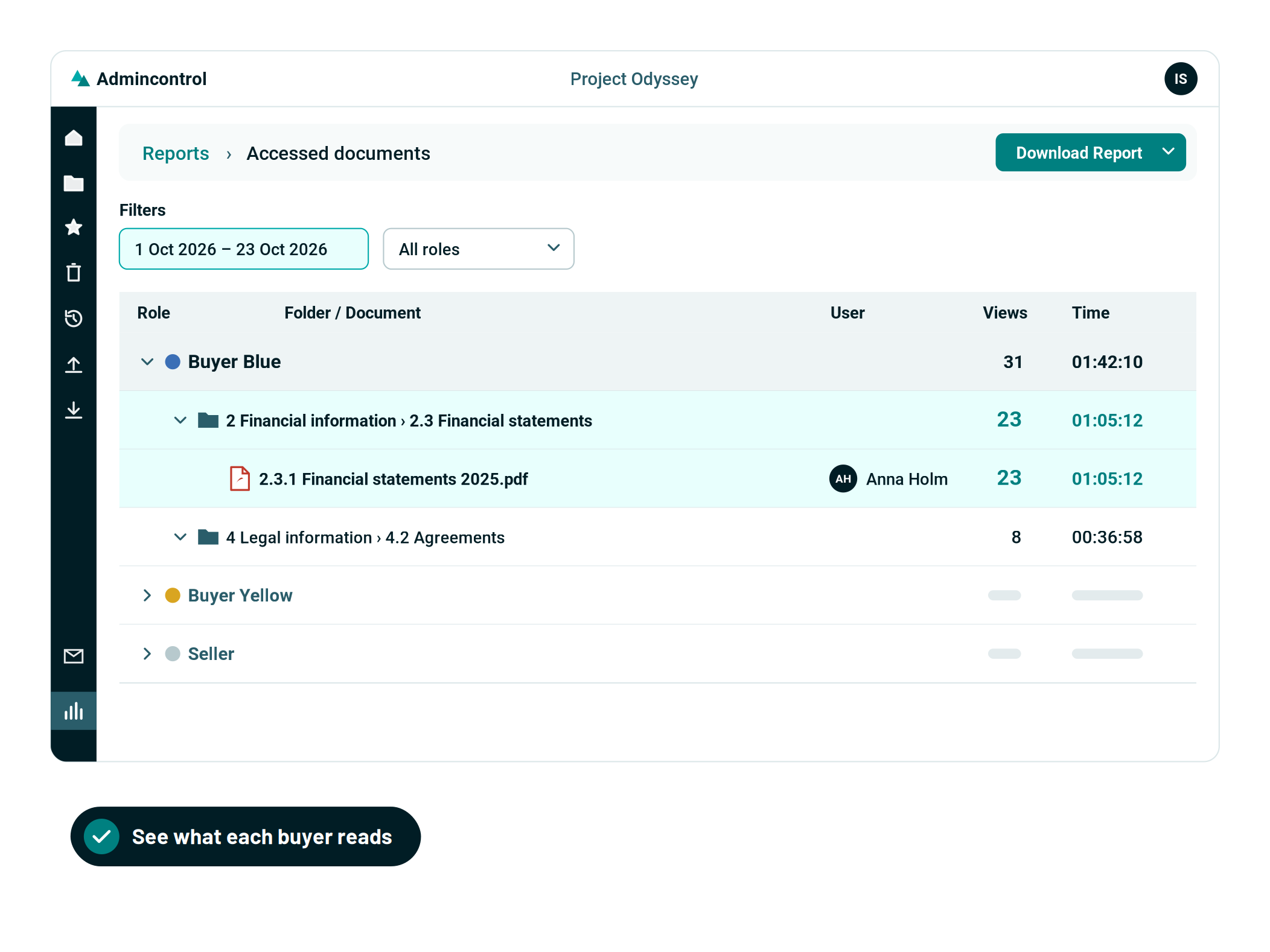Click the 00:36:58 time for Agreements
This screenshot has width=1270, height=952.
(x=1107, y=537)
